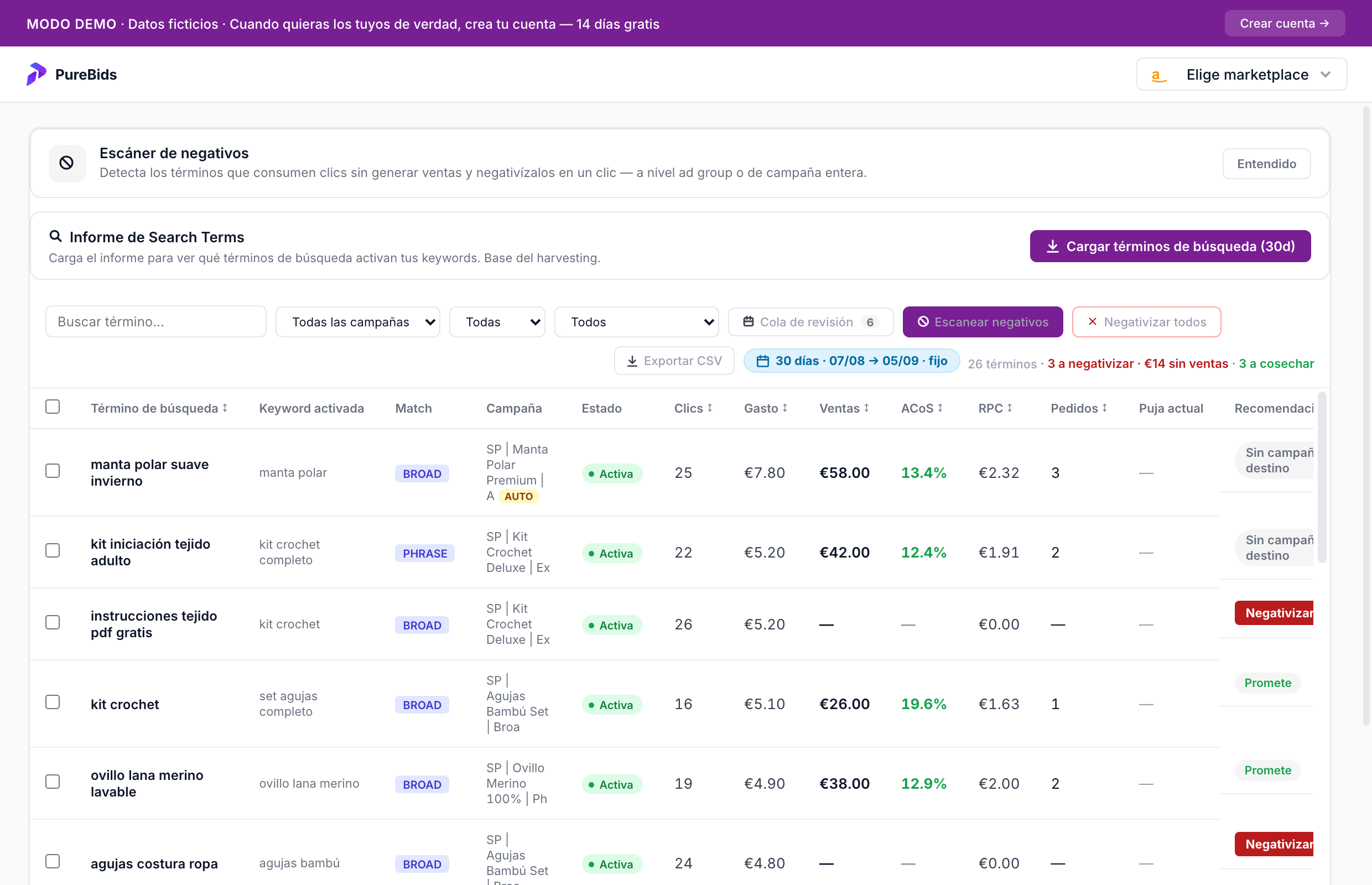Click the Exportar CSV button
Image resolution: width=1372 pixels, height=885 pixels.
coord(674,361)
